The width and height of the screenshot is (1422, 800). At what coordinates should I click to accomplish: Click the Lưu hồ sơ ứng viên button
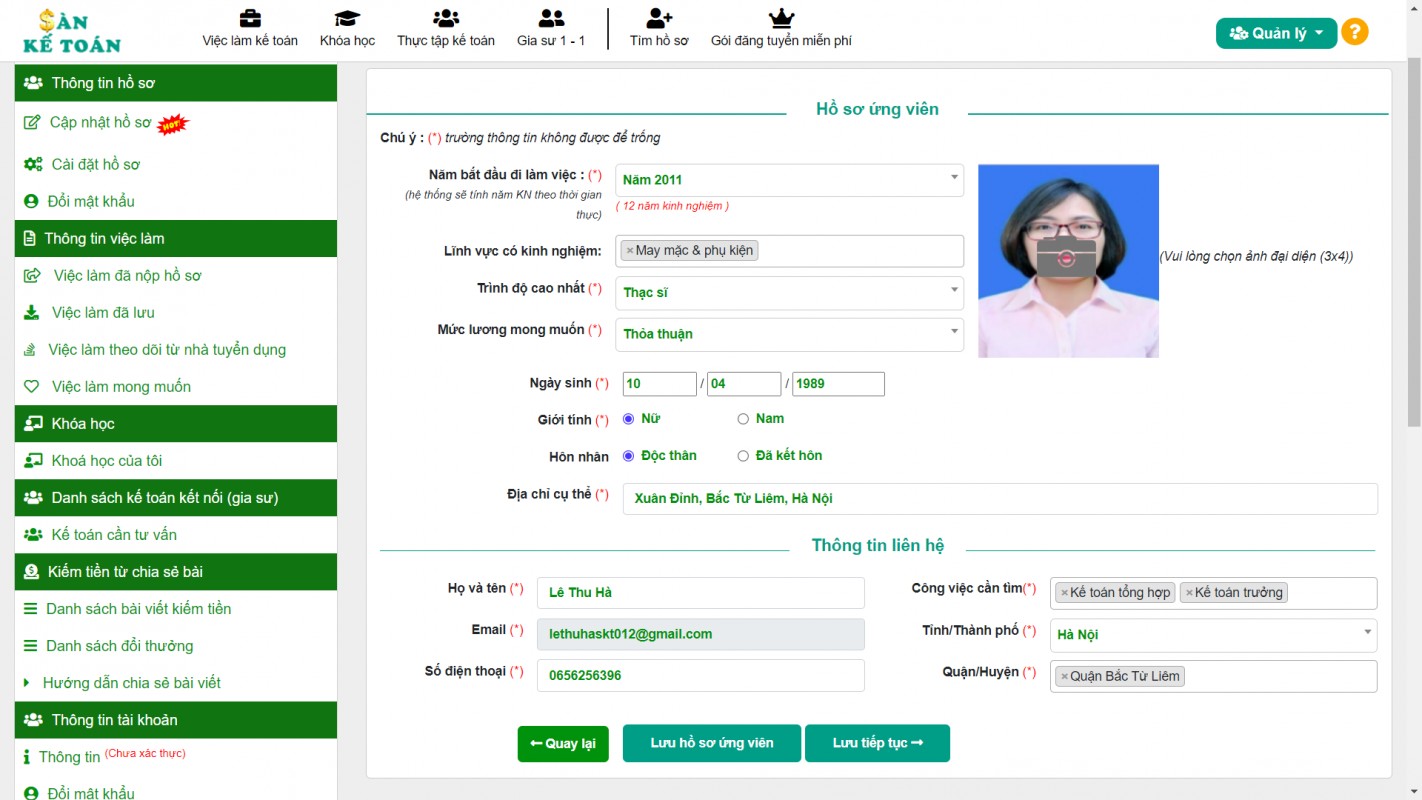[x=712, y=743]
